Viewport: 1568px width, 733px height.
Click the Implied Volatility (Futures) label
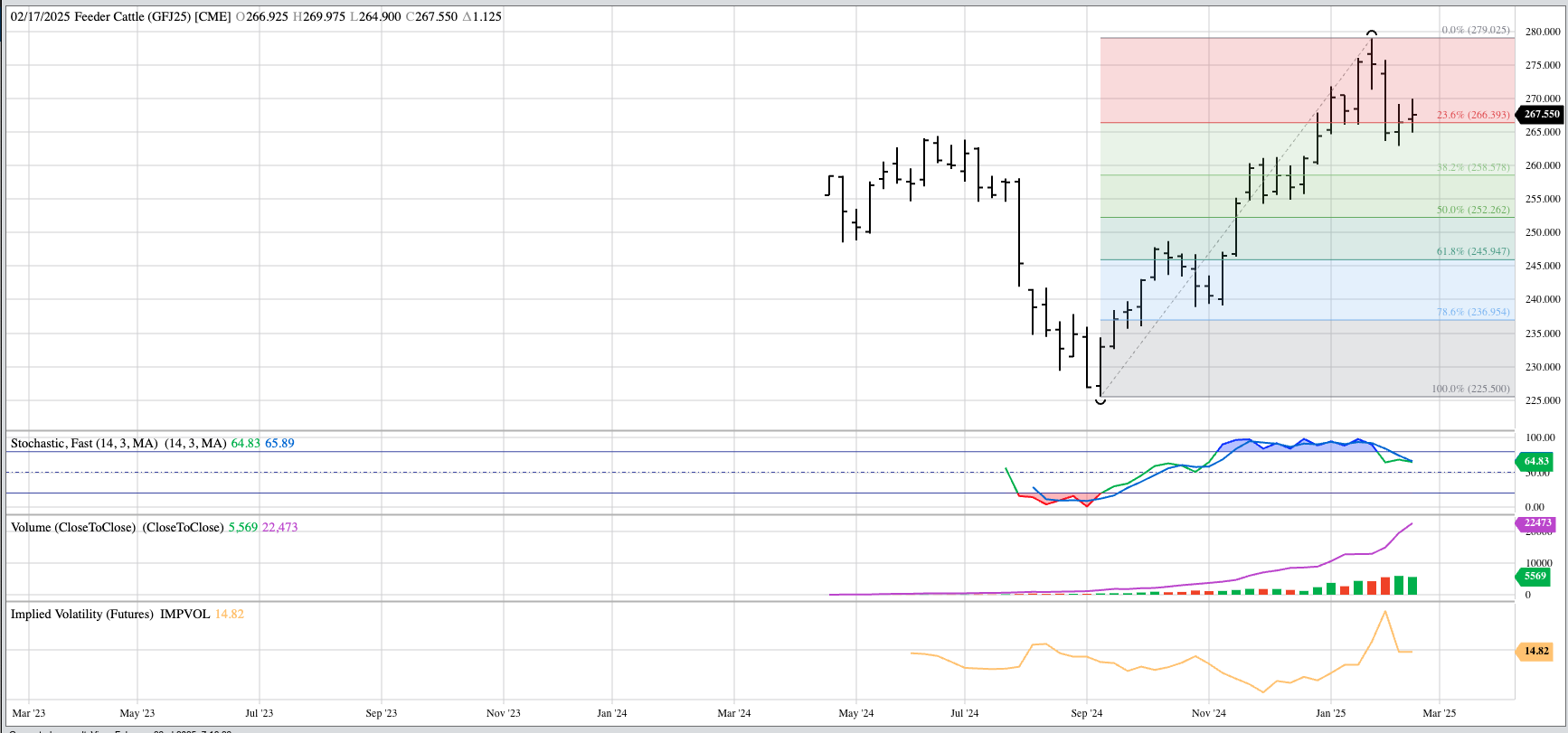[x=82, y=614]
